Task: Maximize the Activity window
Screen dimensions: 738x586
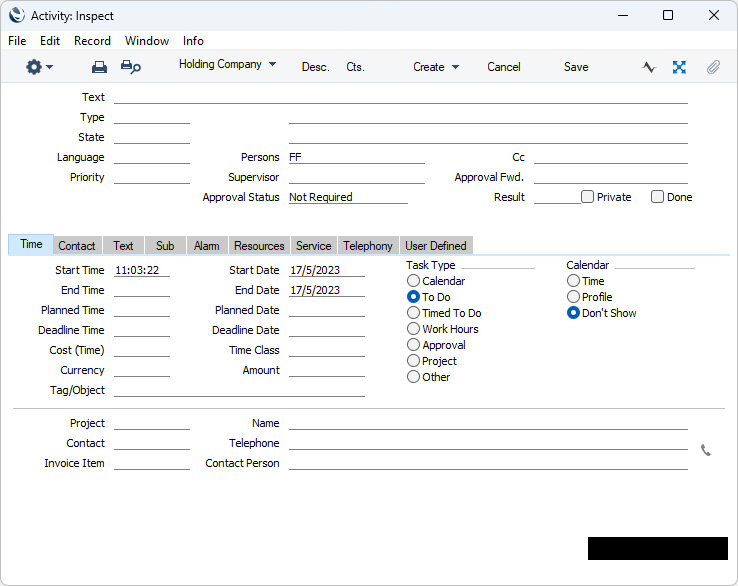Action: (667, 15)
